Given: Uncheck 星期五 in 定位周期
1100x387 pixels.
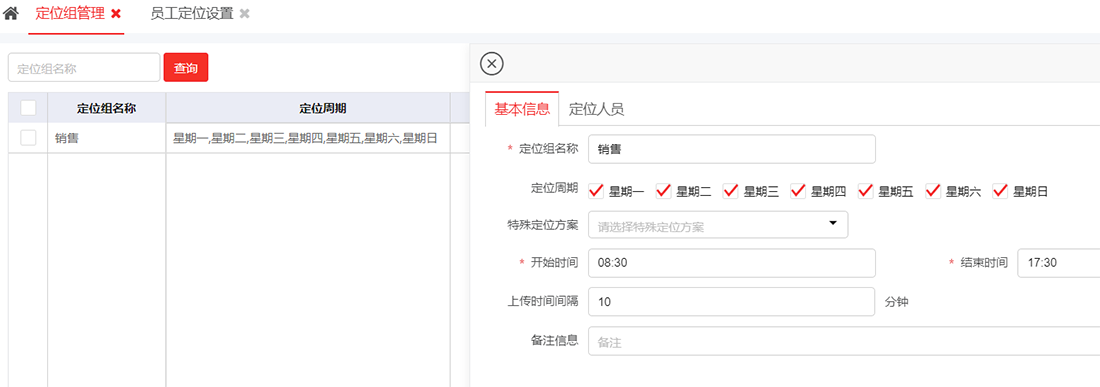Looking at the screenshot, I should 866,191.
